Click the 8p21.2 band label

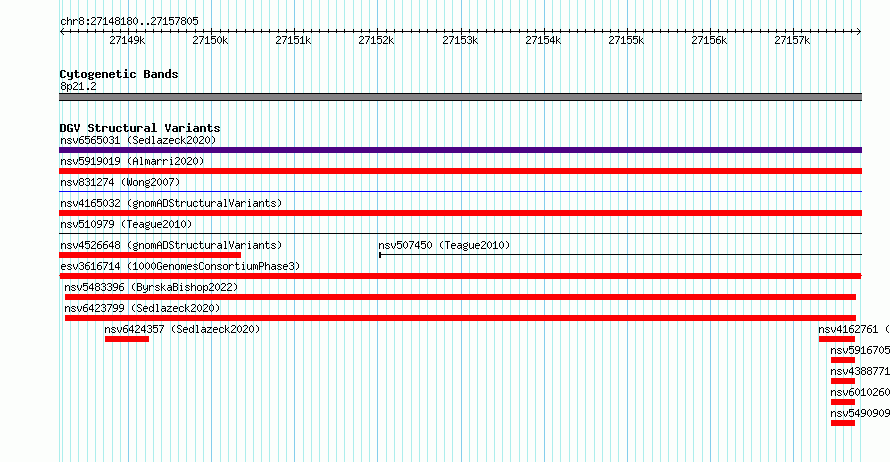coord(78,86)
